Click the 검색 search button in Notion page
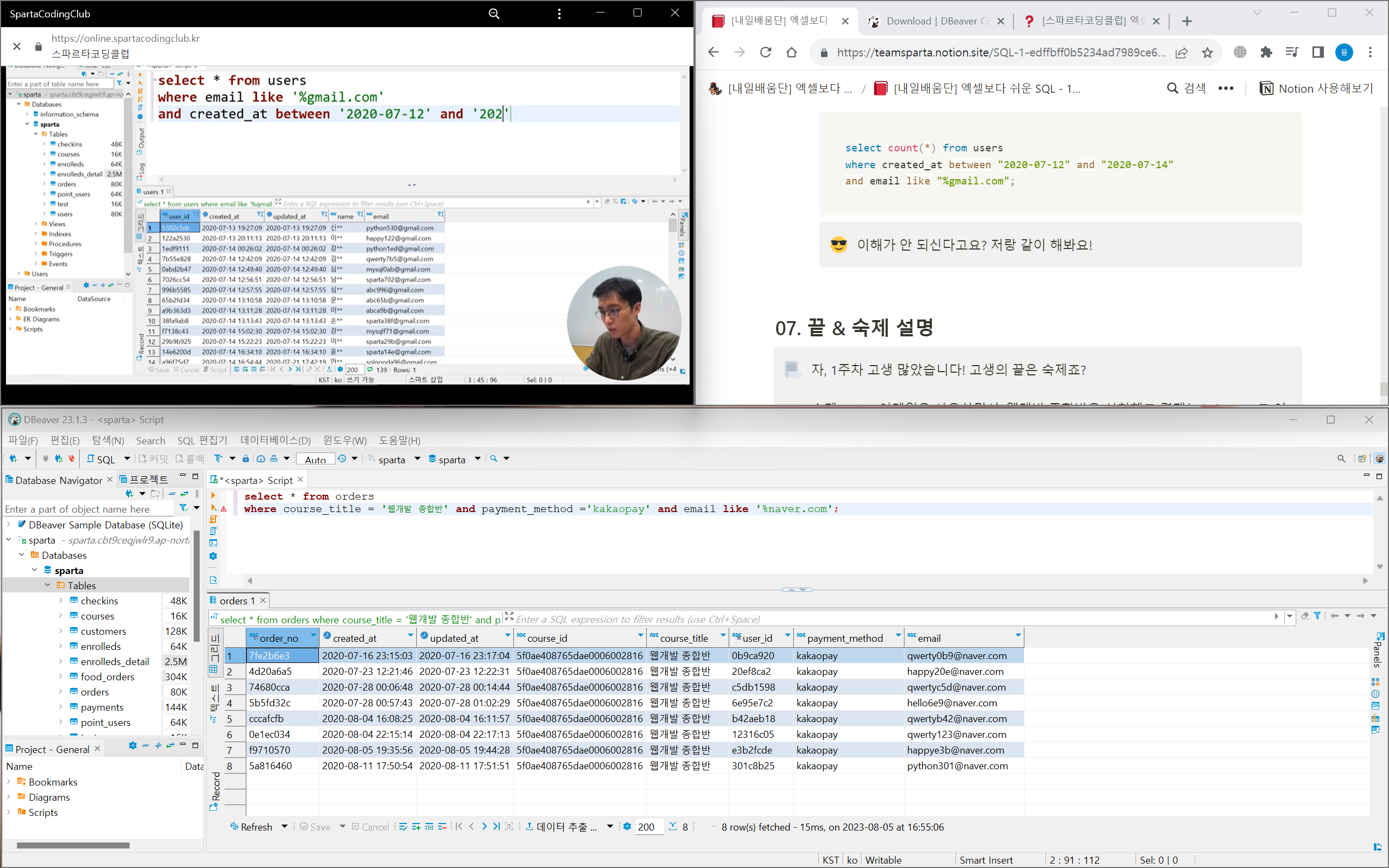The image size is (1389, 868). [x=1187, y=88]
